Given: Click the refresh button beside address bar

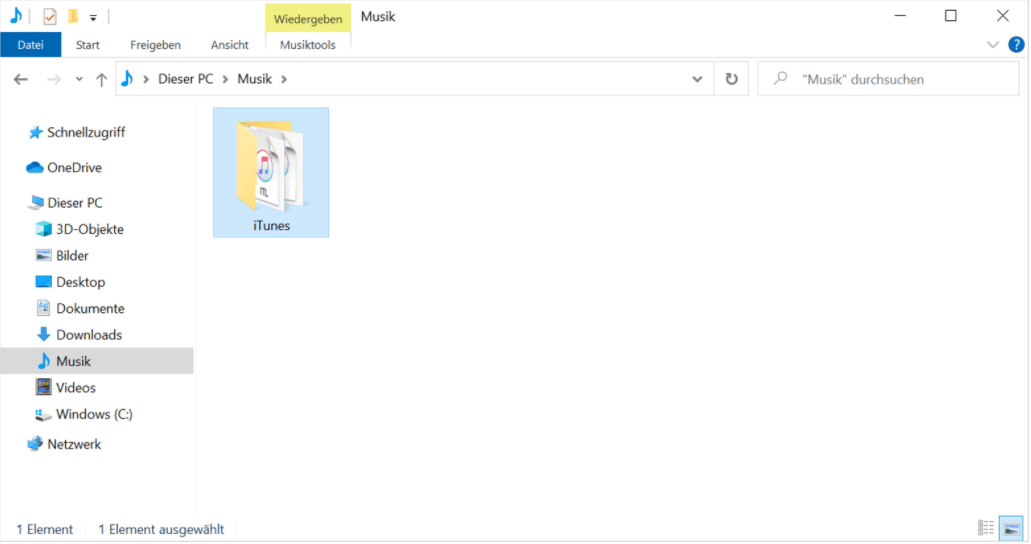Looking at the screenshot, I should pyautogui.click(x=731, y=79).
